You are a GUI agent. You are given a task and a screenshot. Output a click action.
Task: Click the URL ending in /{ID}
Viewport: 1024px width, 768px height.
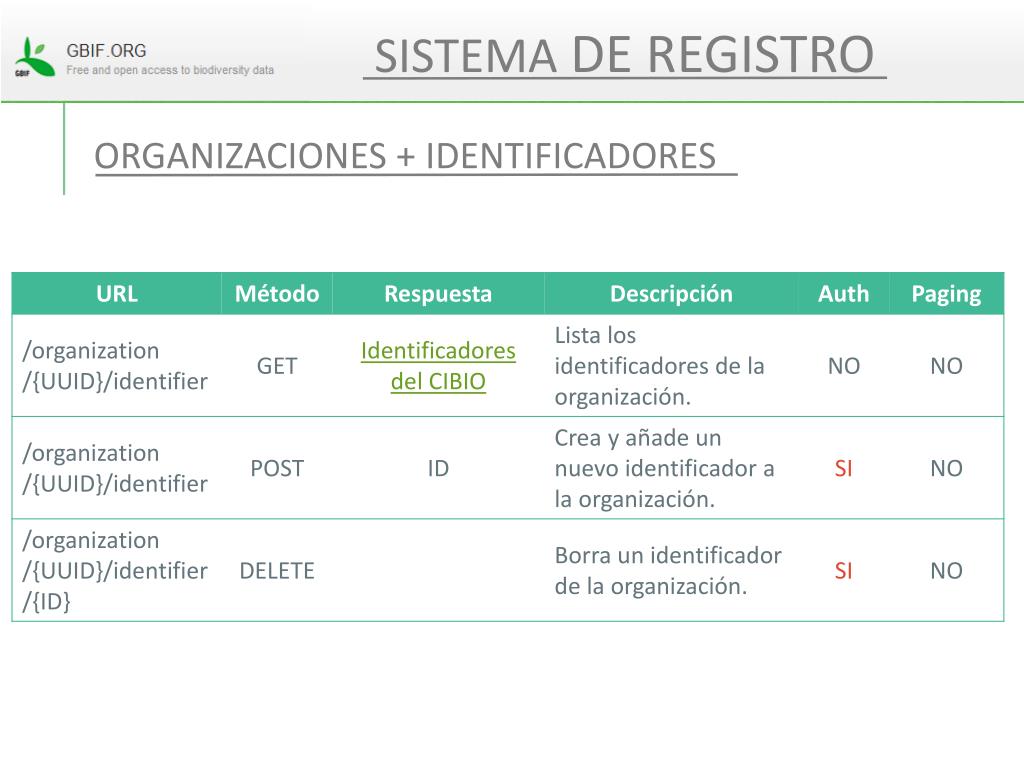tap(115, 571)
